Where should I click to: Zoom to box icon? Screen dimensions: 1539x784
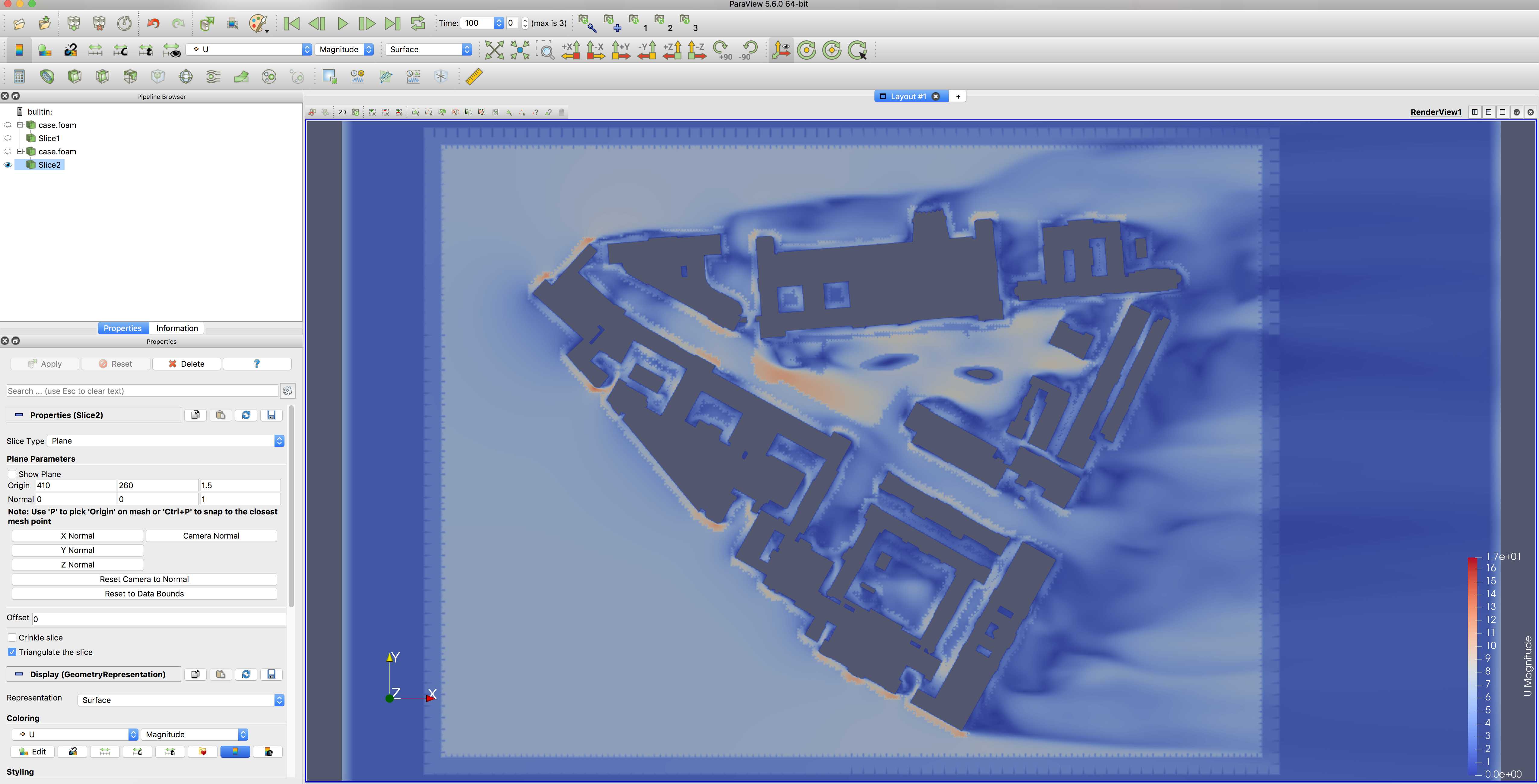pyautogui.click(x=545, y=49)
